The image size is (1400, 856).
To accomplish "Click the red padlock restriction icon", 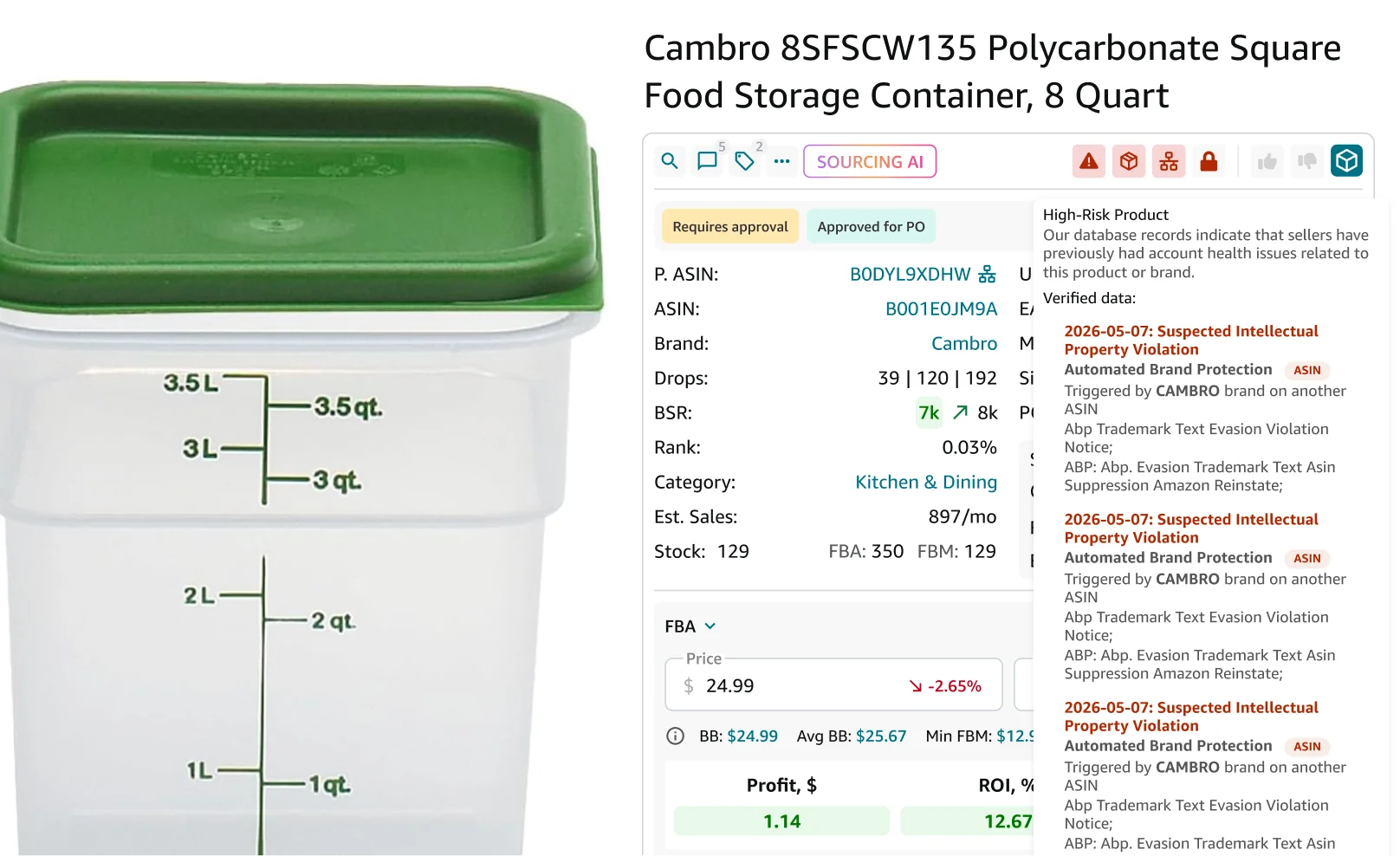I will pyautogui.click(x=1209, y=161).
